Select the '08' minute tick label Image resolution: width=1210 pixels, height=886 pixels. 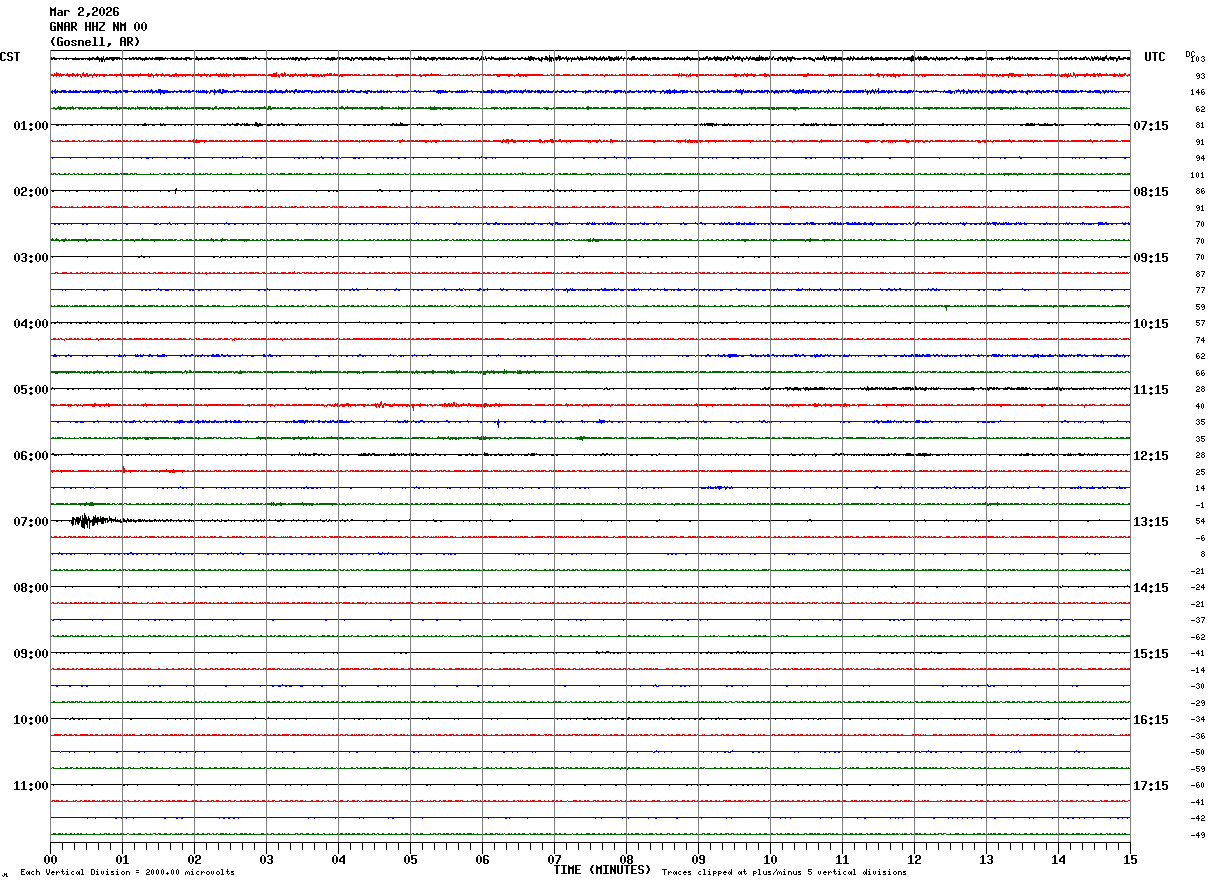pyautogui.click(x=626, y=859)
